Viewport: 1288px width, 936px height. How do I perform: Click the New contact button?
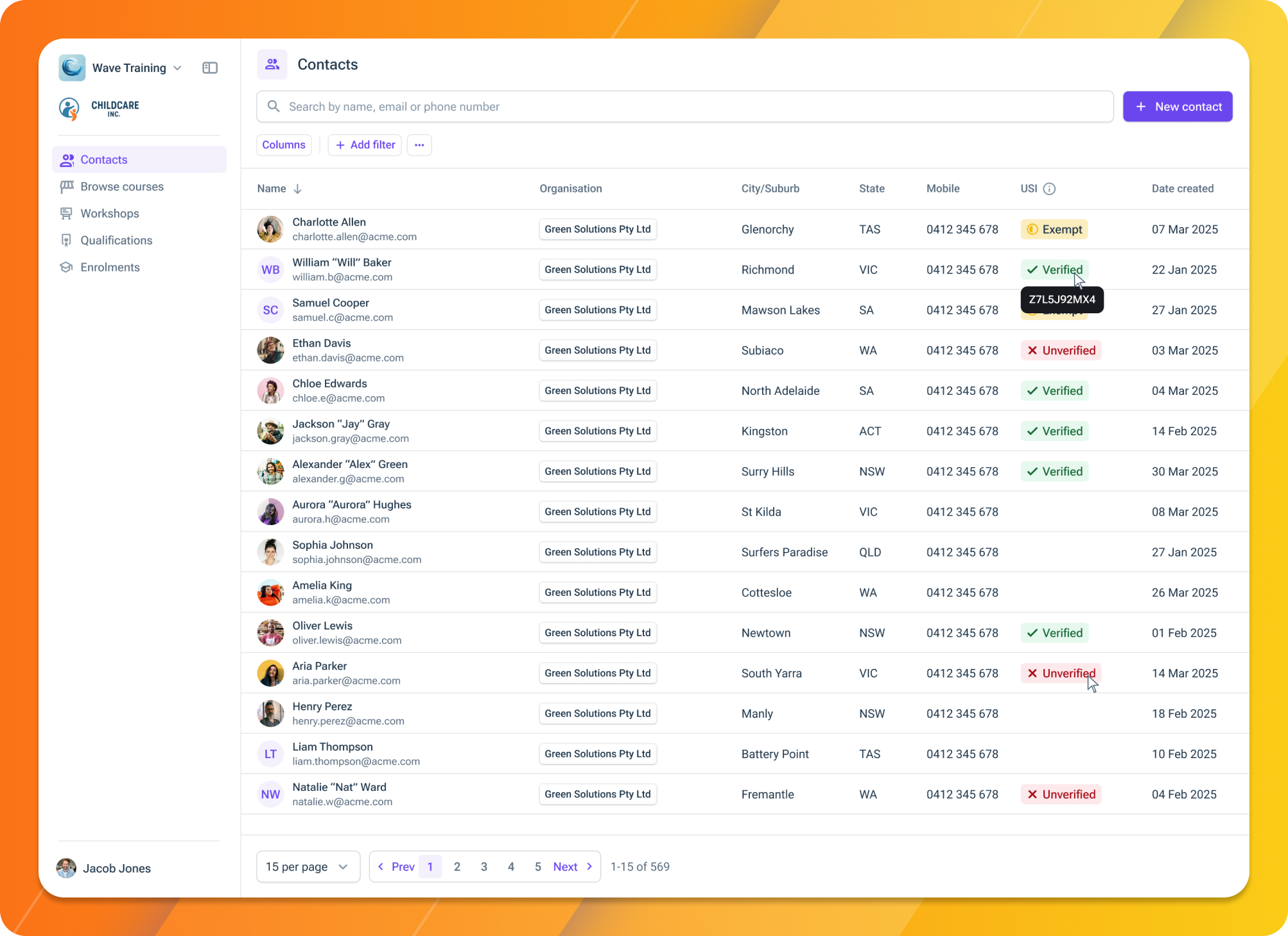1178,107
